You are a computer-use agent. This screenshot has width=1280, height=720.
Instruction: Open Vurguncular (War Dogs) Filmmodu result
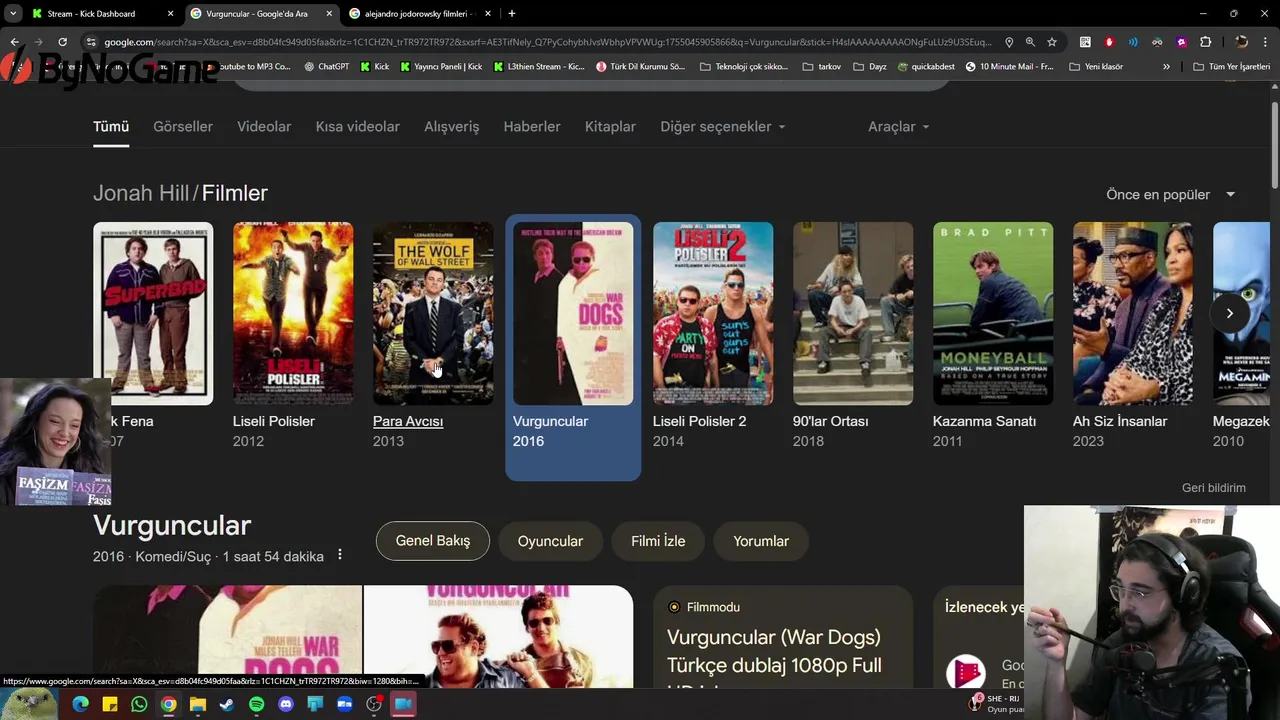(774, 651)
